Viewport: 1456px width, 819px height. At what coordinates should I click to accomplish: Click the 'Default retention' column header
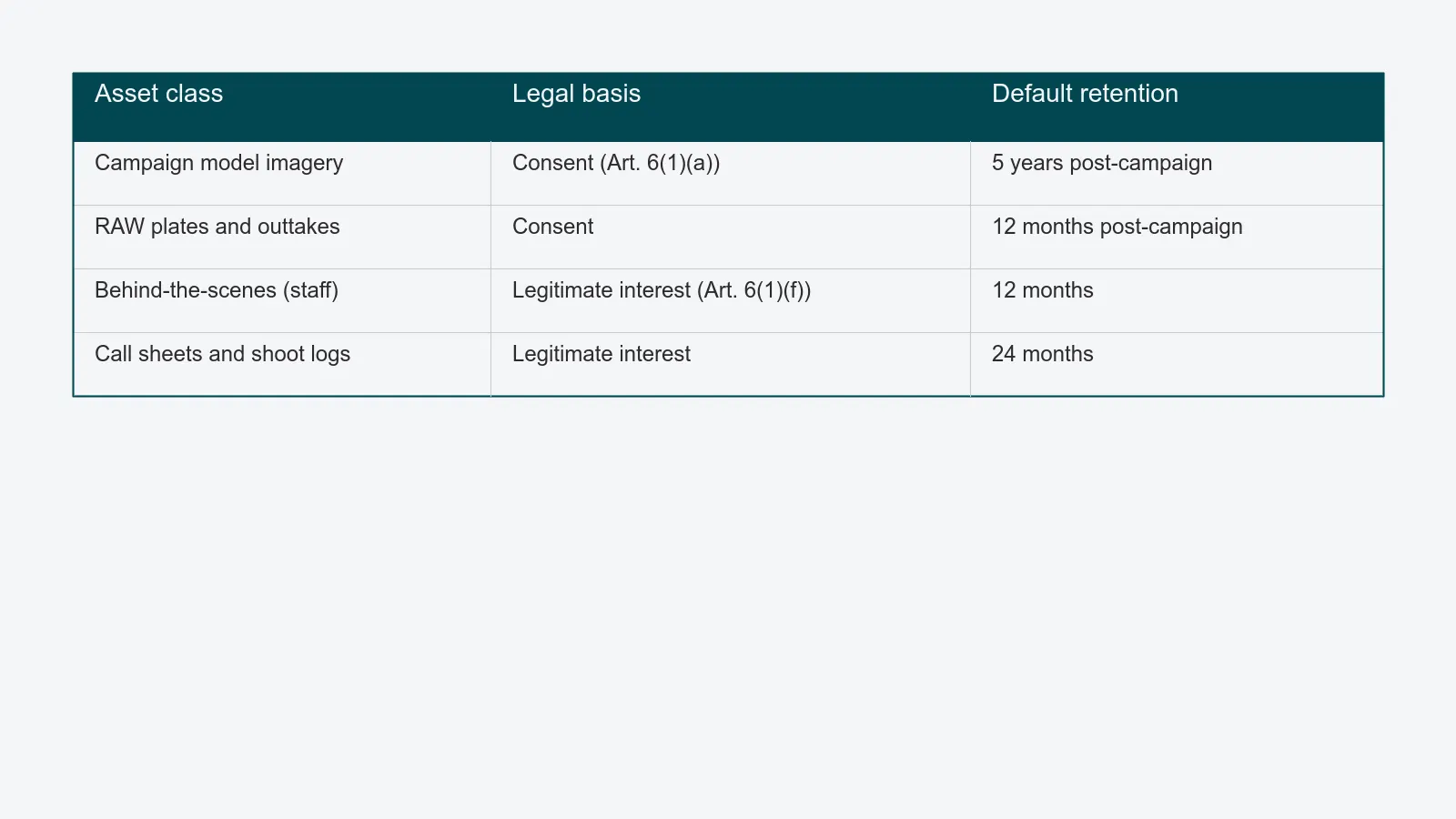[x=1177, y=107]
